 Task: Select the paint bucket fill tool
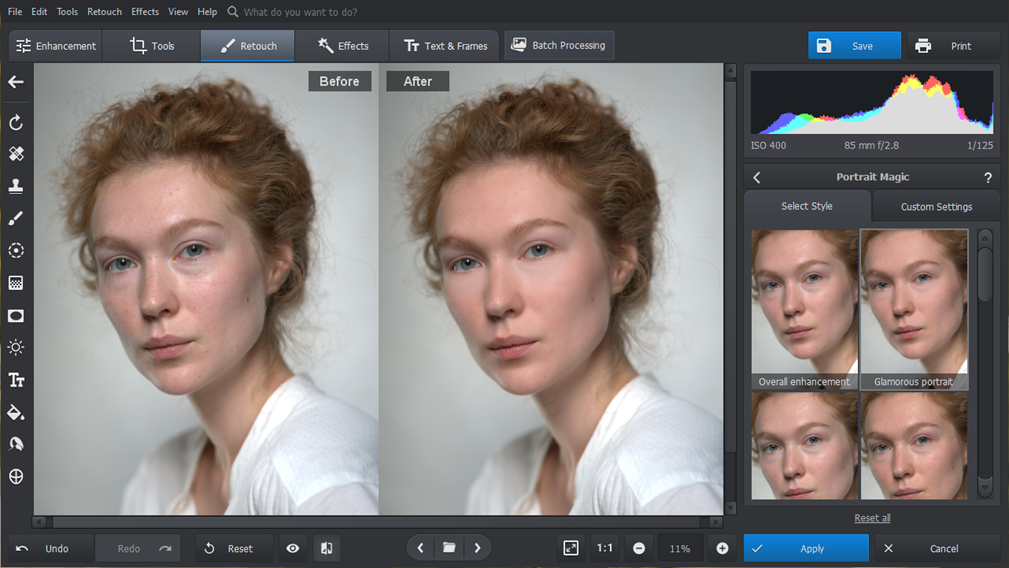(x=16, y=412)
